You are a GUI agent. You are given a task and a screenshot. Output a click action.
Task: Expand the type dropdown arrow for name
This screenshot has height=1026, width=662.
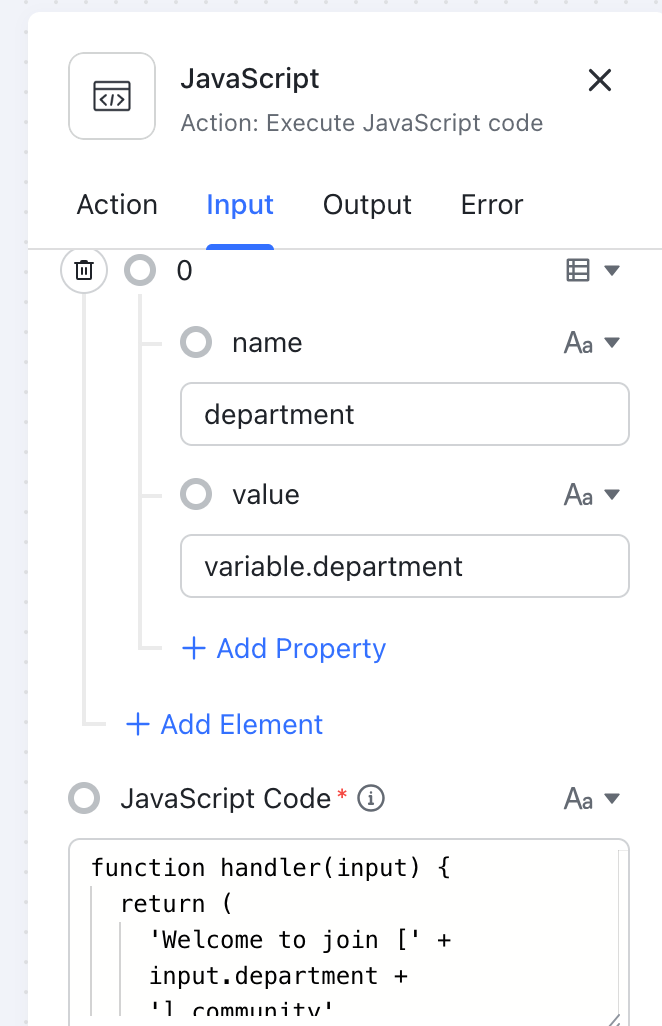pyautogui.click(x=612, y=343)
